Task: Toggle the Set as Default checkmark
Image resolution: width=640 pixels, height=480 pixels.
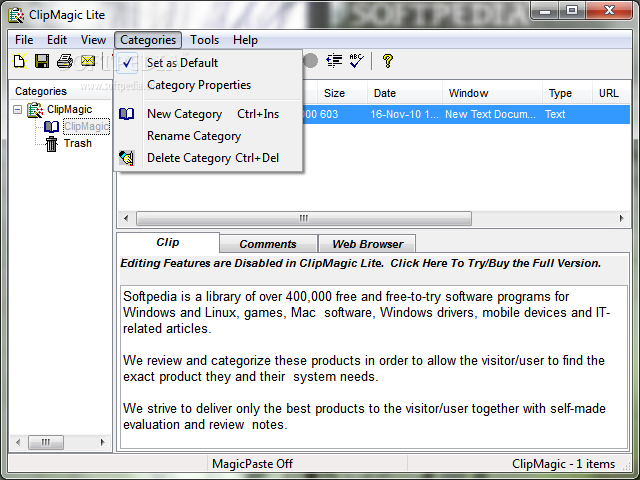Action: pyautogui.click(x=127, y=63)
